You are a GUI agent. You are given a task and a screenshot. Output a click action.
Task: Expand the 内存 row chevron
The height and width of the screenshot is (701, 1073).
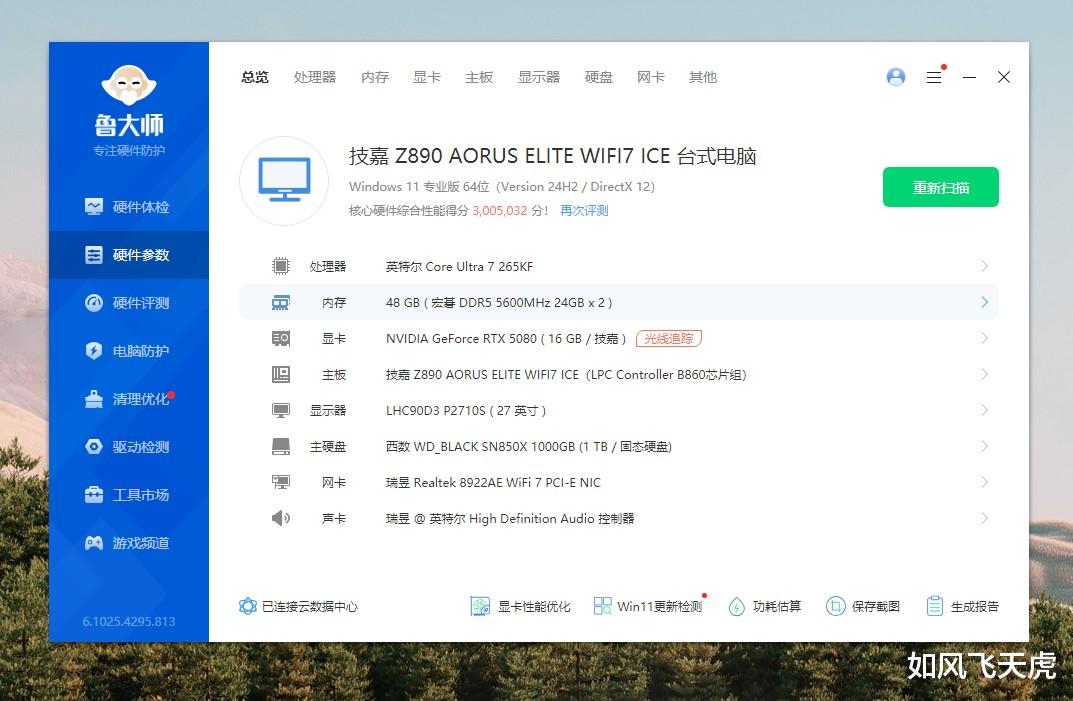984,302
